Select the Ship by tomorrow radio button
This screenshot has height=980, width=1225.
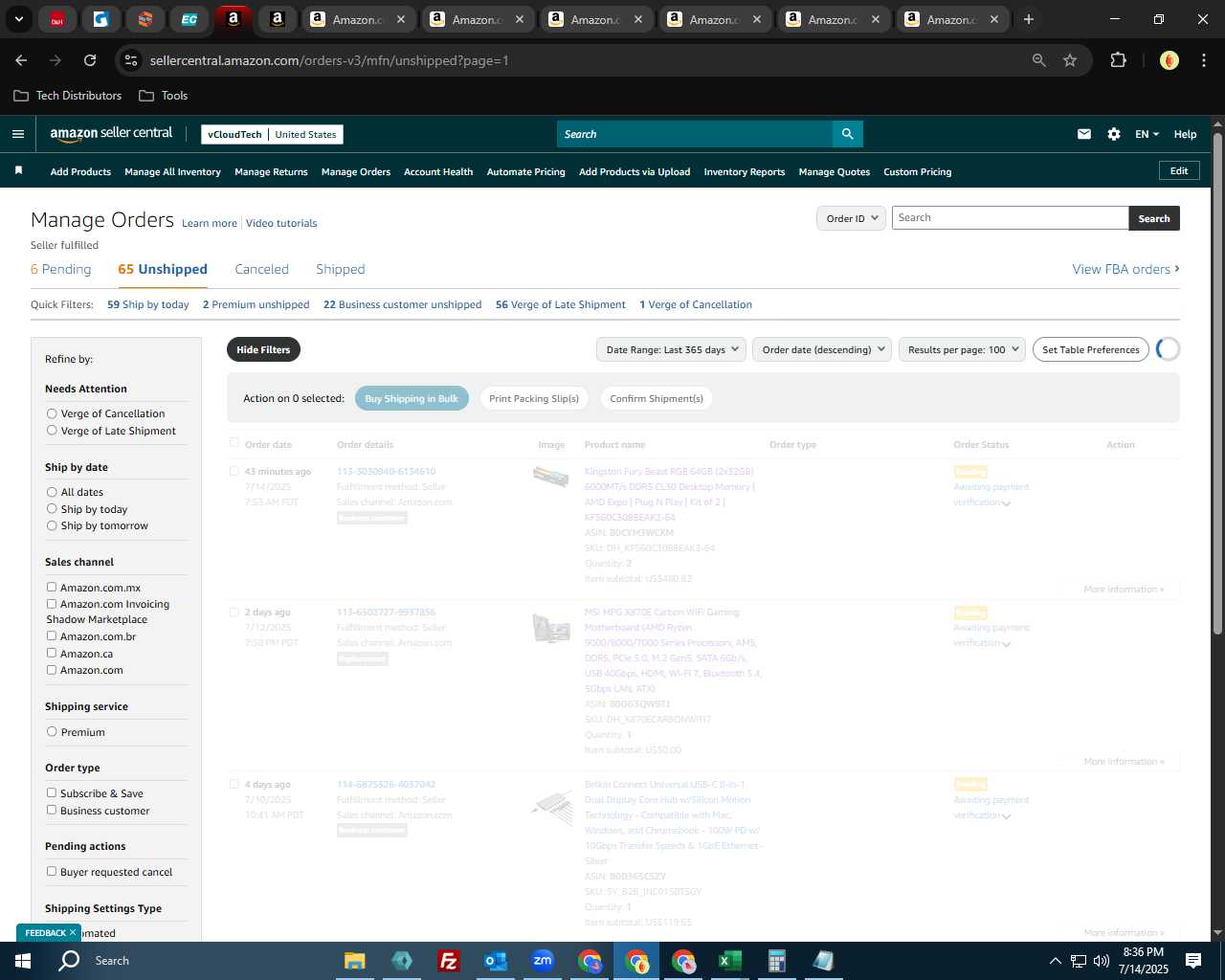[x=52, y=525]
